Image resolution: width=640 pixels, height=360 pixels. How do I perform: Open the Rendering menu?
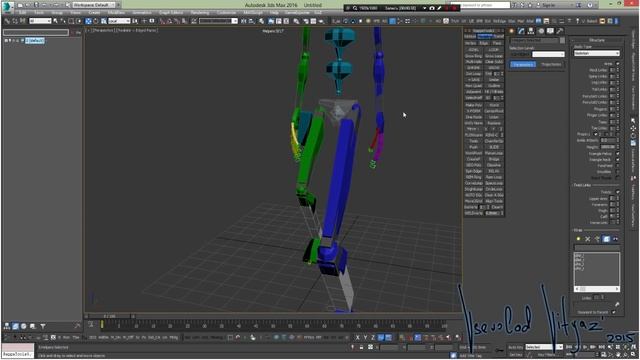[200, 13]
